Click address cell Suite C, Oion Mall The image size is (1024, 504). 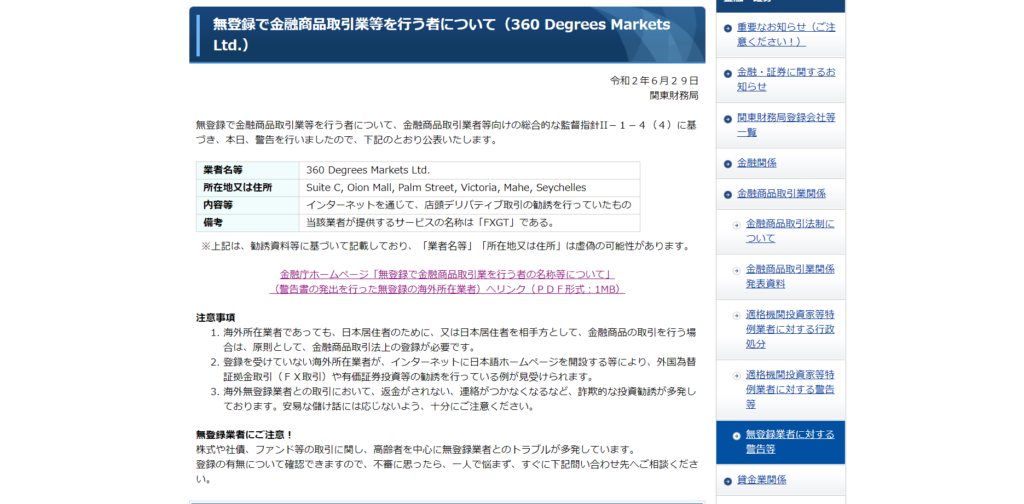[470, 188]
